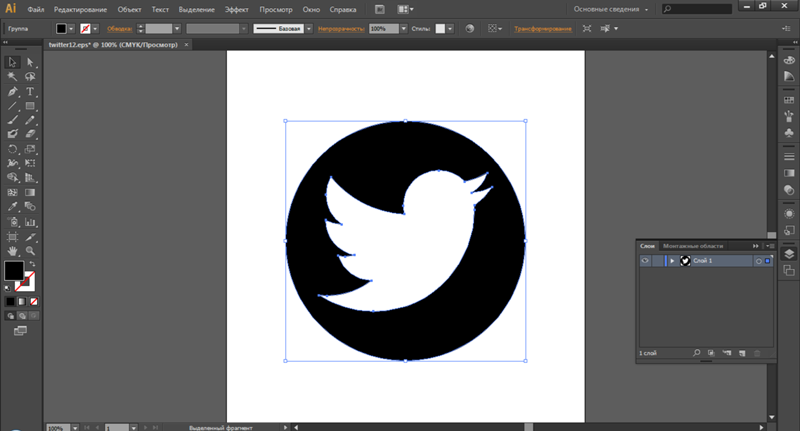The height and width of the screenshot is (431, 800).
Task: Select the Zoom magnifier tool
Action: click(x=30, y=251)
